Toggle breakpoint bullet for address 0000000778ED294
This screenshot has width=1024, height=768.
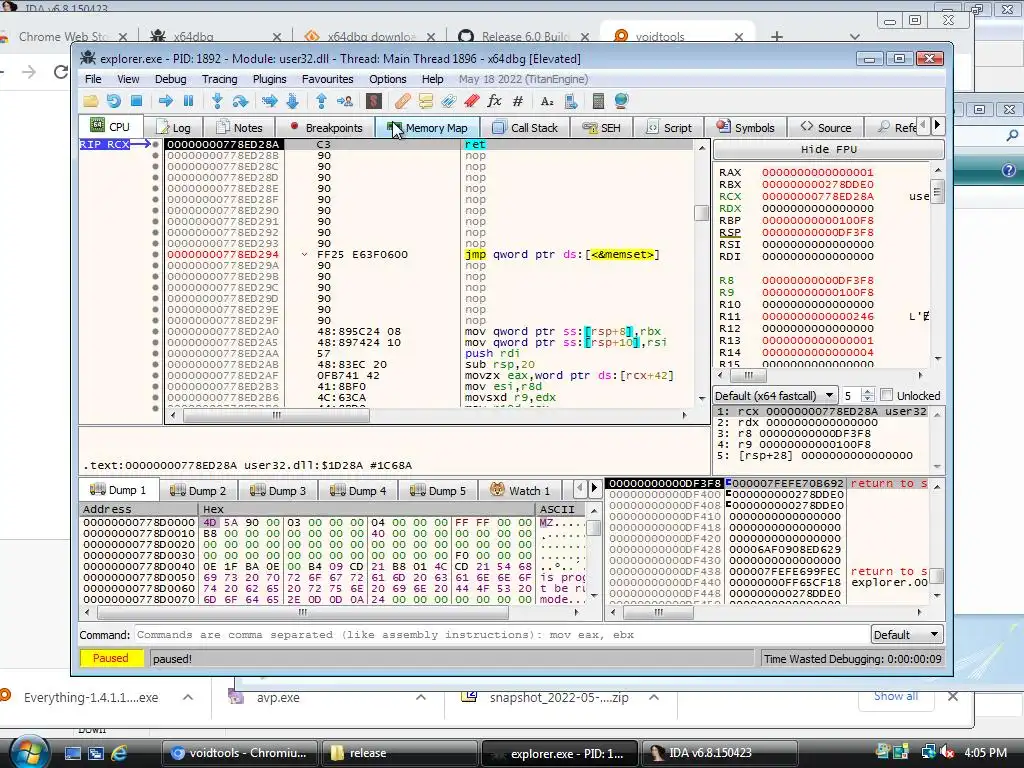[x=155, y=255]
